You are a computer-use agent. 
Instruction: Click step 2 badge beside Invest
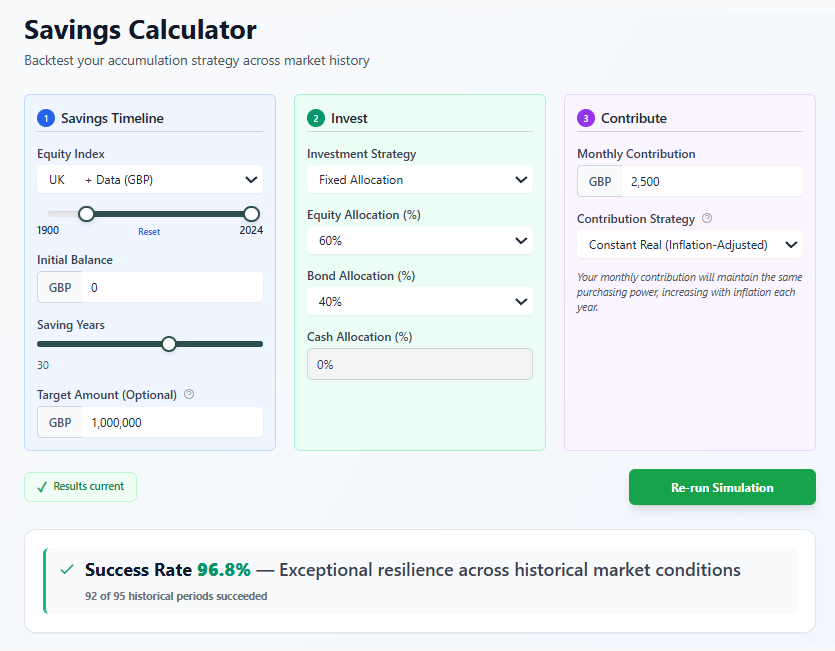(316, 118)
